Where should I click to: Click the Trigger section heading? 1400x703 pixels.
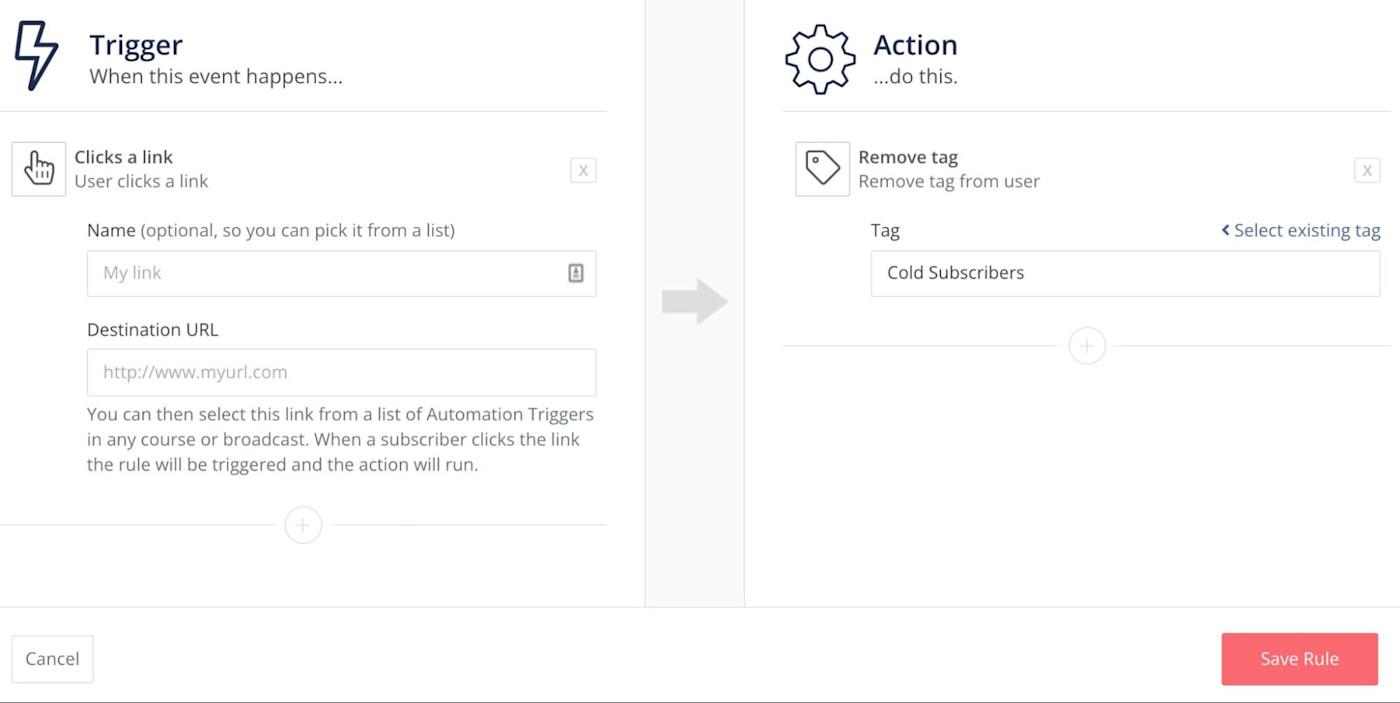pos(136,45)
